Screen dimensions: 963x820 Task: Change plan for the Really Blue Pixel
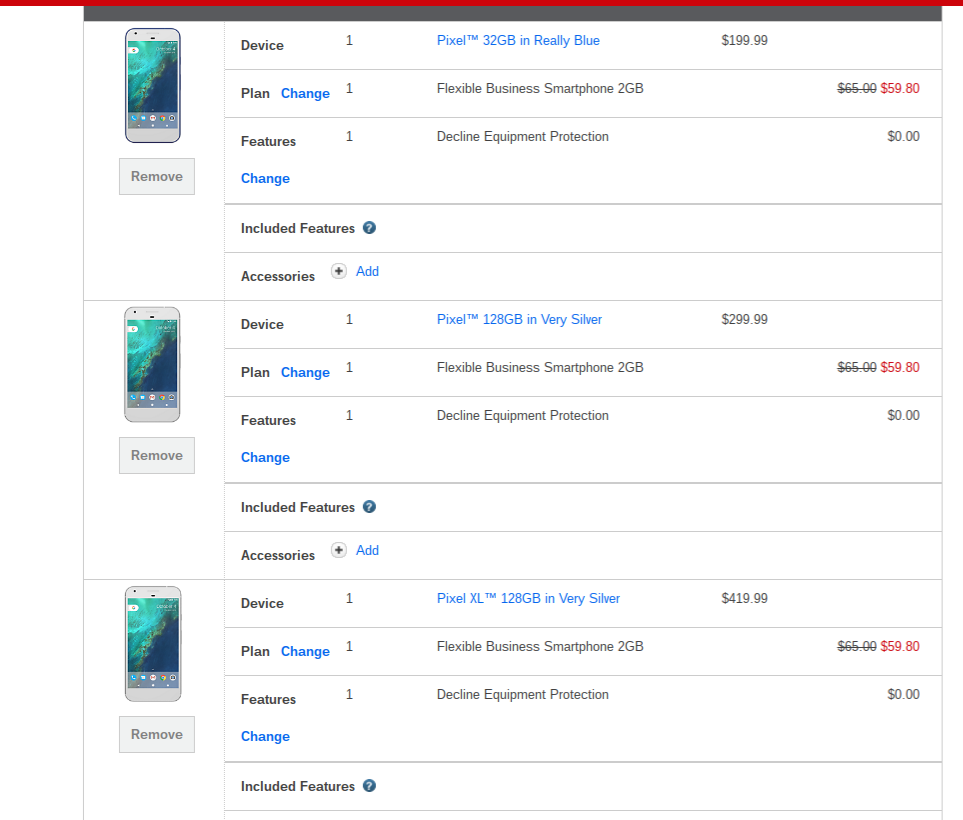coord(305,93)
